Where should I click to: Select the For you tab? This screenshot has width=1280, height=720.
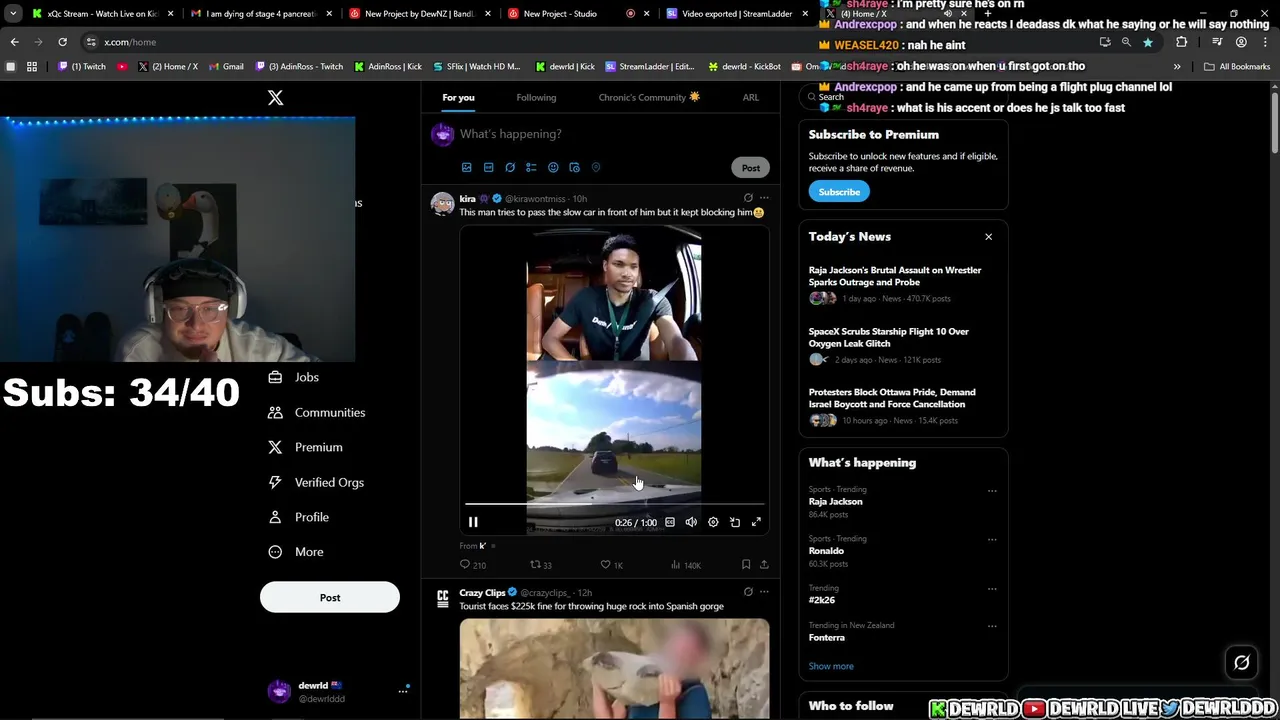[x=458, y=97]
